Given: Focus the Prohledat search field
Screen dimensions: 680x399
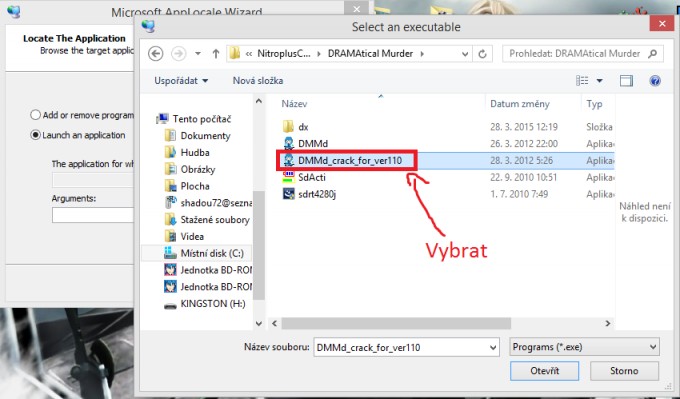Looking at the screenshot, I should click(583, 54).
